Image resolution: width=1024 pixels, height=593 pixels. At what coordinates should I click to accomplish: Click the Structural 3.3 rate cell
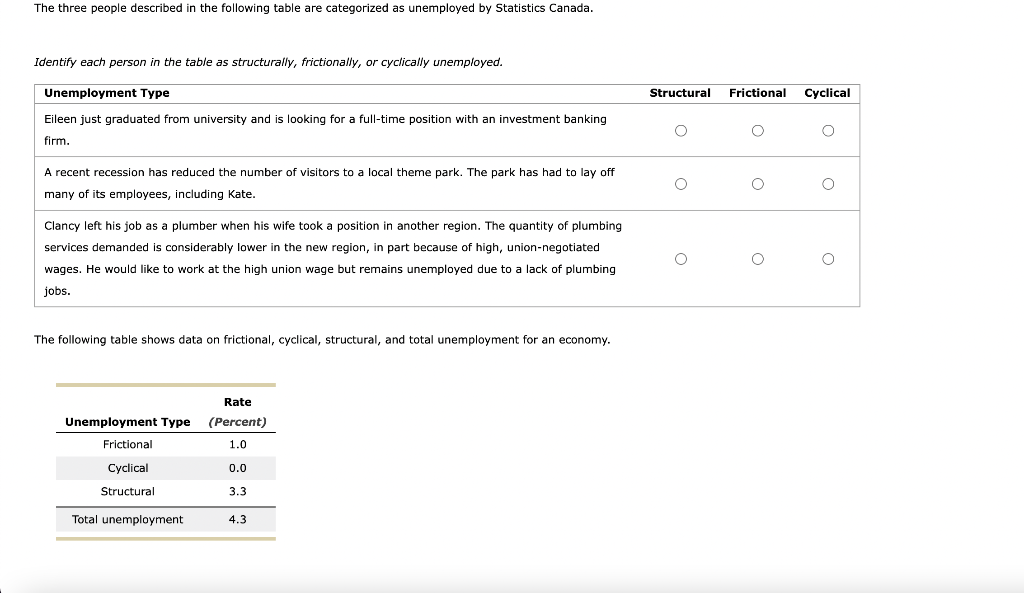(x=237, y=491)
